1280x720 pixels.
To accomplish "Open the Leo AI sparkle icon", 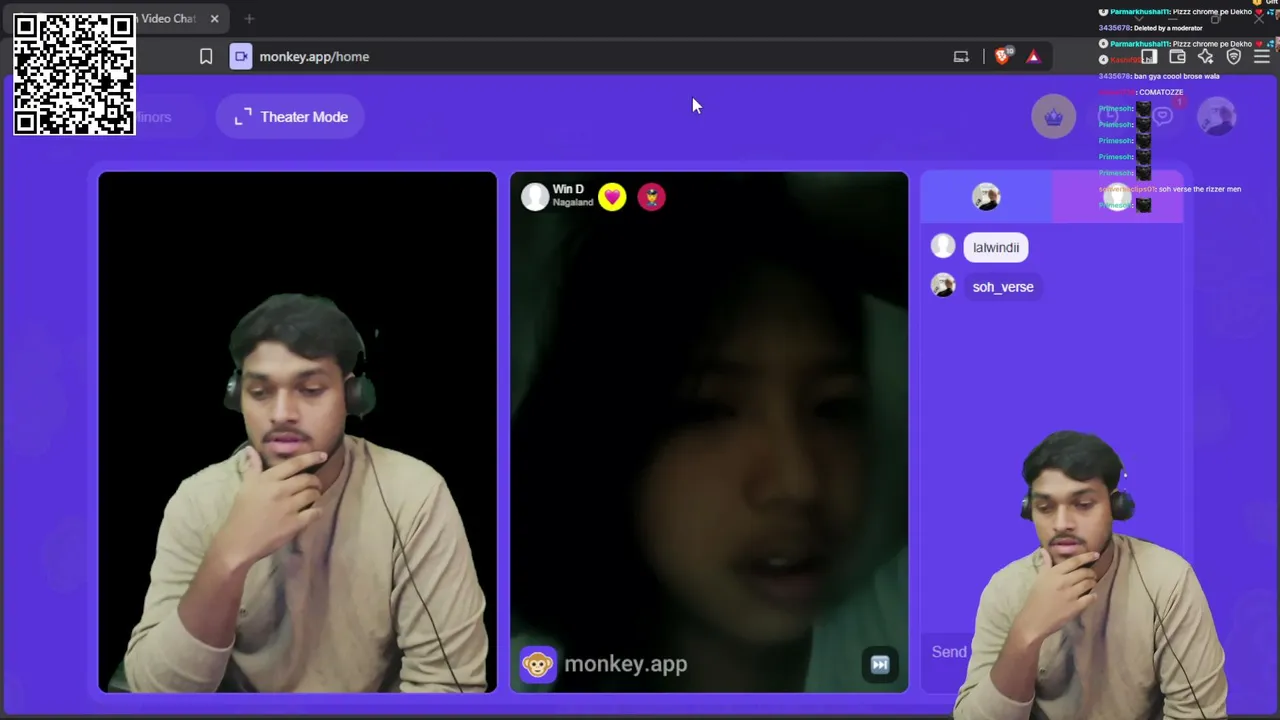I will point(1206,57).
